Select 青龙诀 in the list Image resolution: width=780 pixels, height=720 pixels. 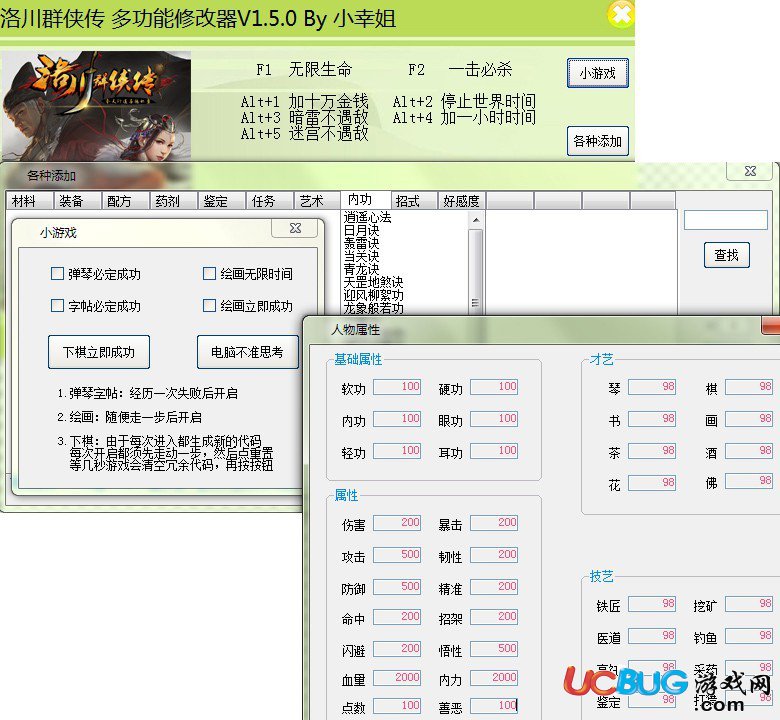point(361,269)
